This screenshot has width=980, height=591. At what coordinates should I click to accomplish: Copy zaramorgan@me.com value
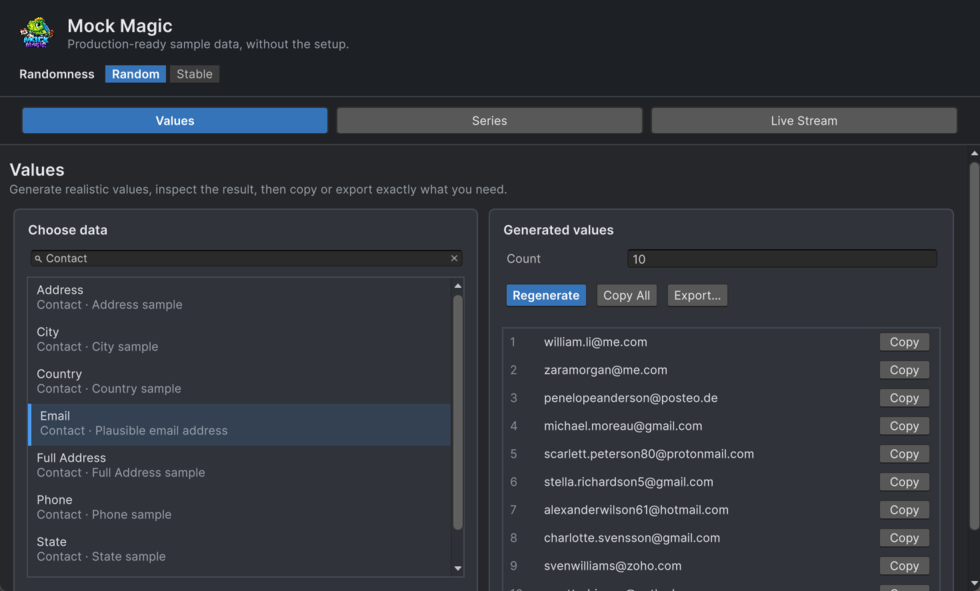[x=904, y=370]
